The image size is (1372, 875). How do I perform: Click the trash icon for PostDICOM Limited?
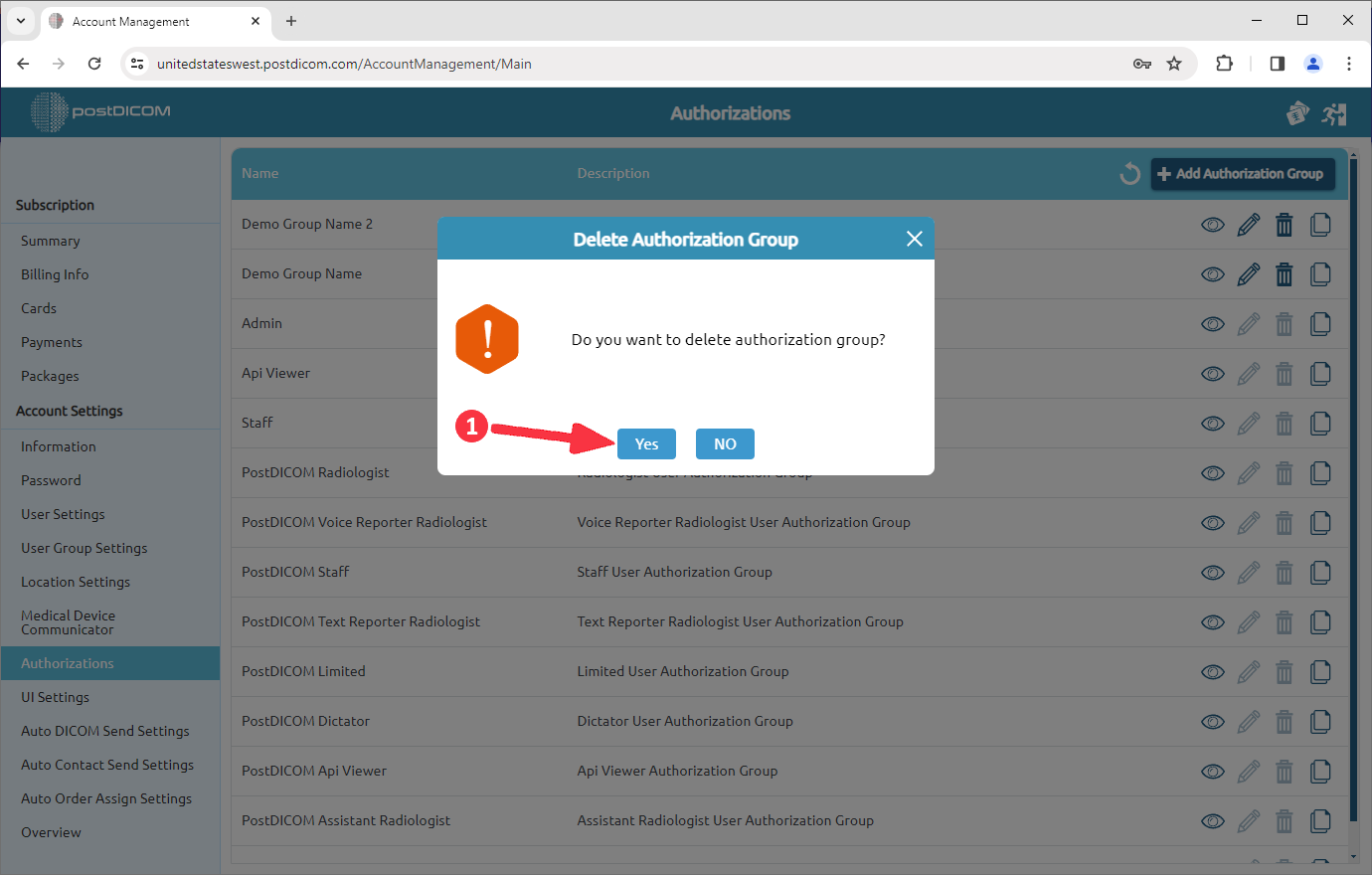tap(1284, 671)
